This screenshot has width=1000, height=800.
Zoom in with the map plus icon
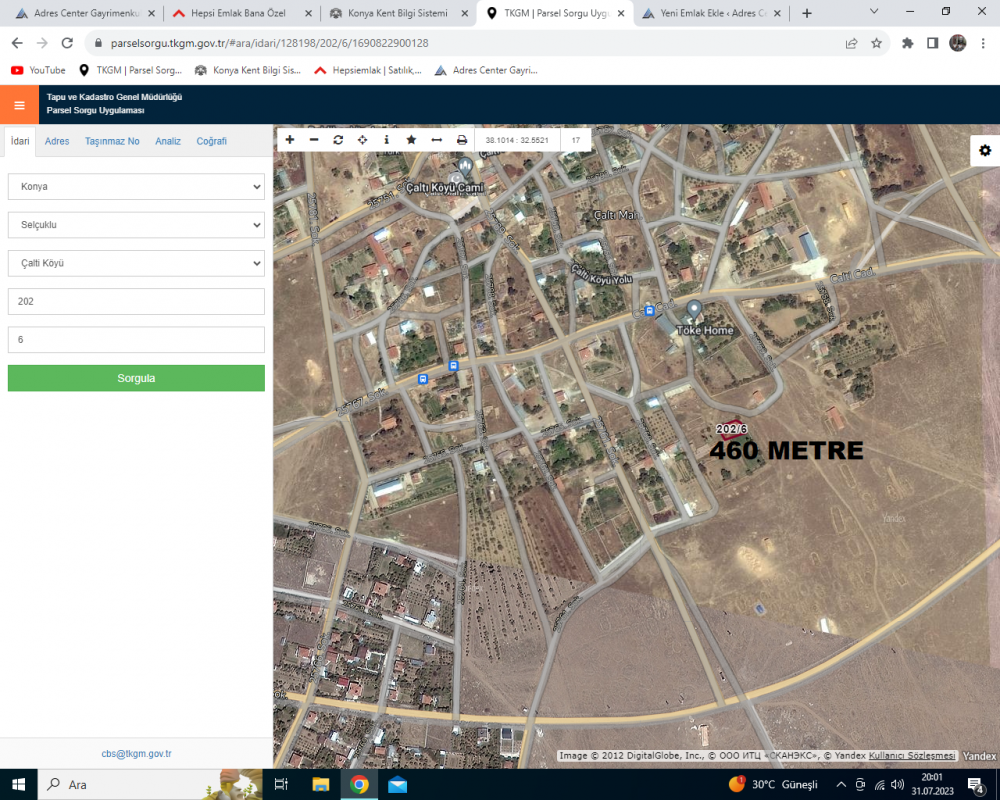click(x=290, y=140)
